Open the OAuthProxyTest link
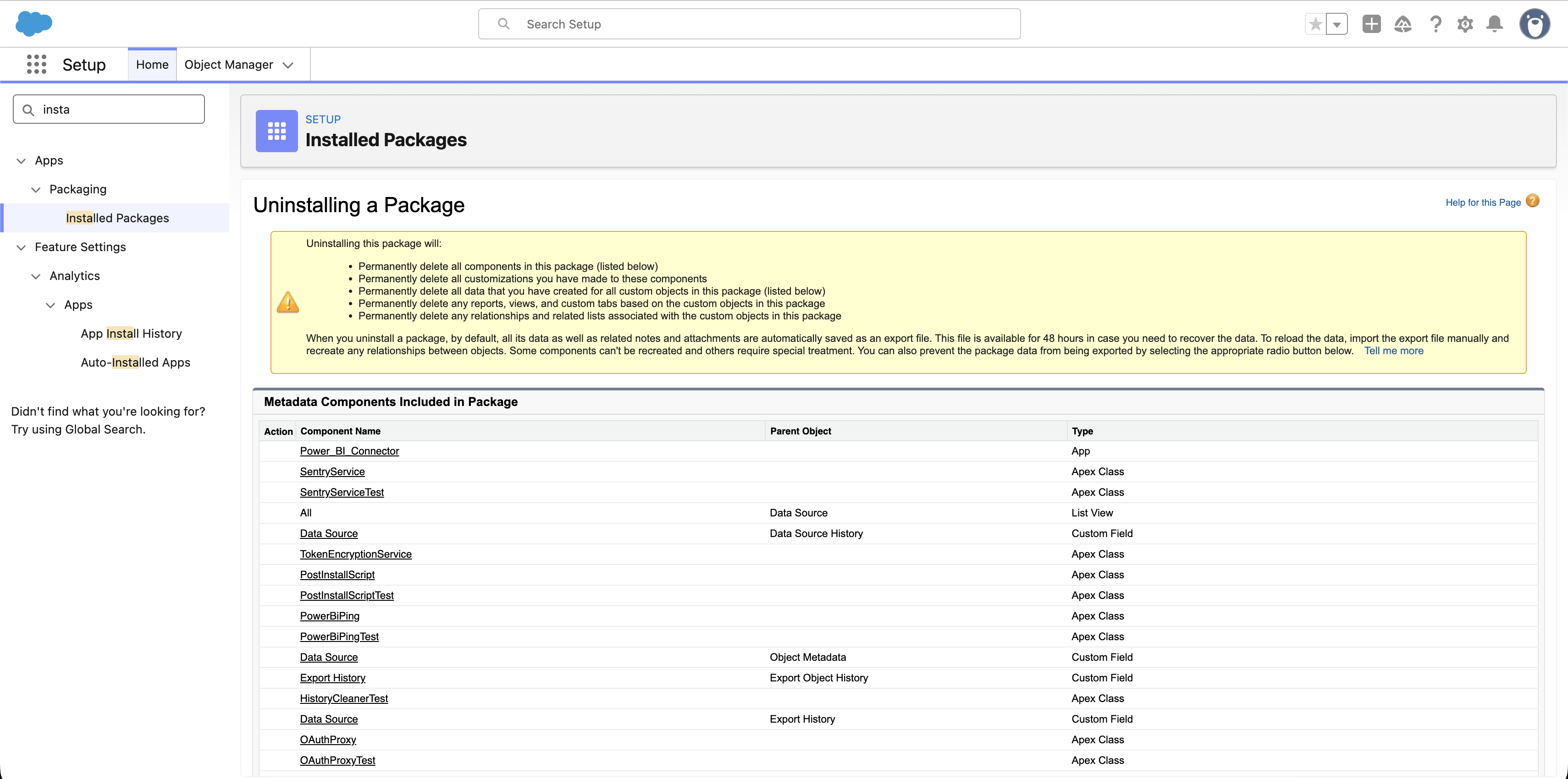This screenshot has height=779, width=1568. coord(337,761)
